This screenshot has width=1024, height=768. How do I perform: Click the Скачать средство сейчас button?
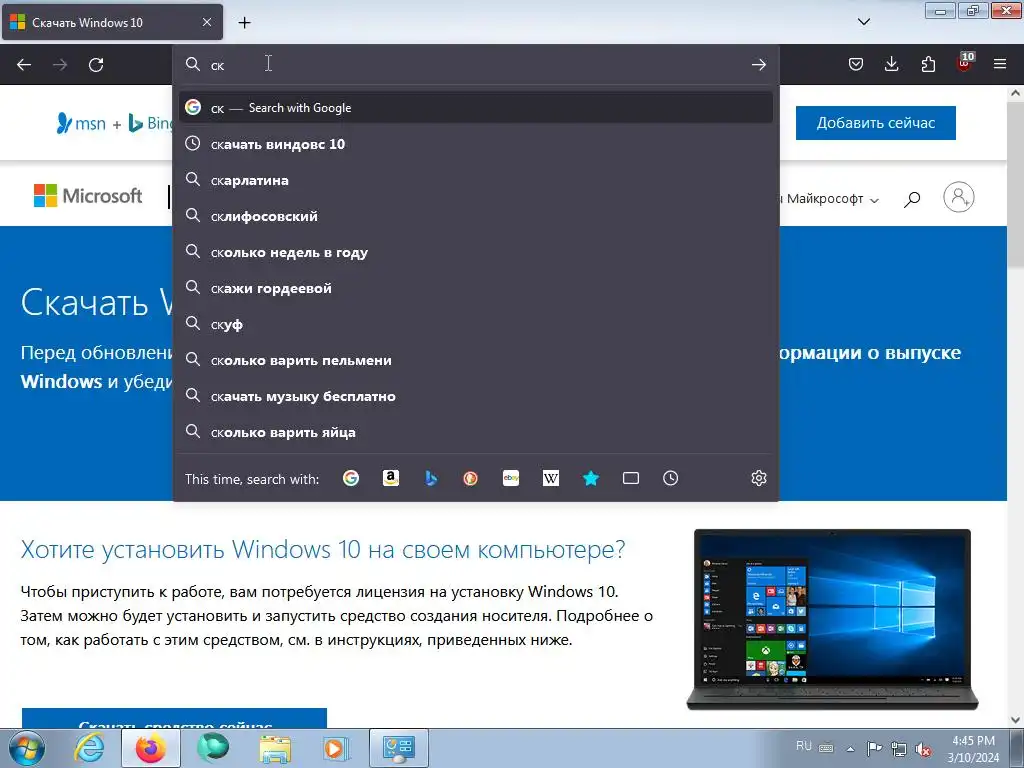[174, 718]
